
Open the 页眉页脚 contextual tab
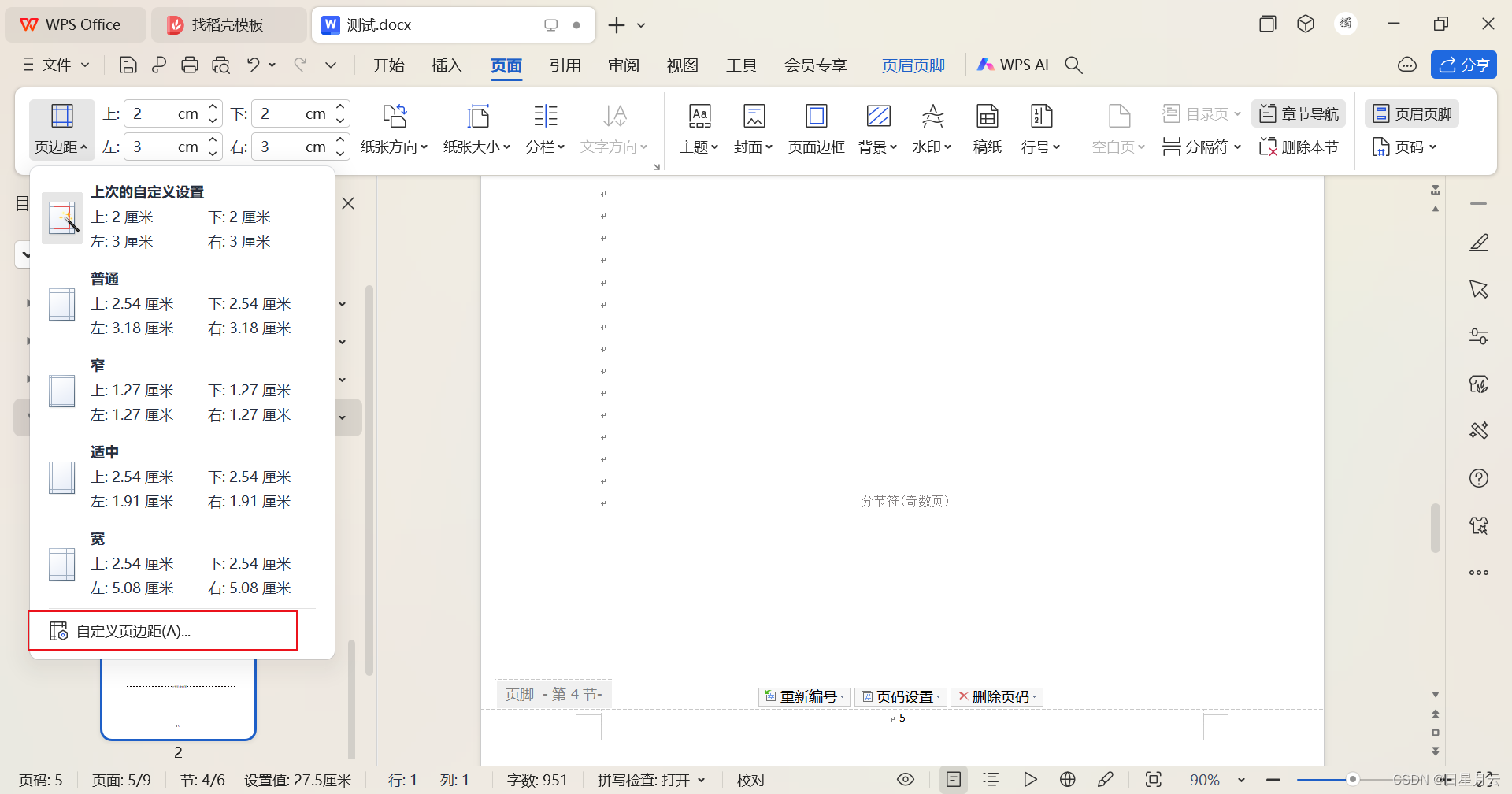[913, 65]
